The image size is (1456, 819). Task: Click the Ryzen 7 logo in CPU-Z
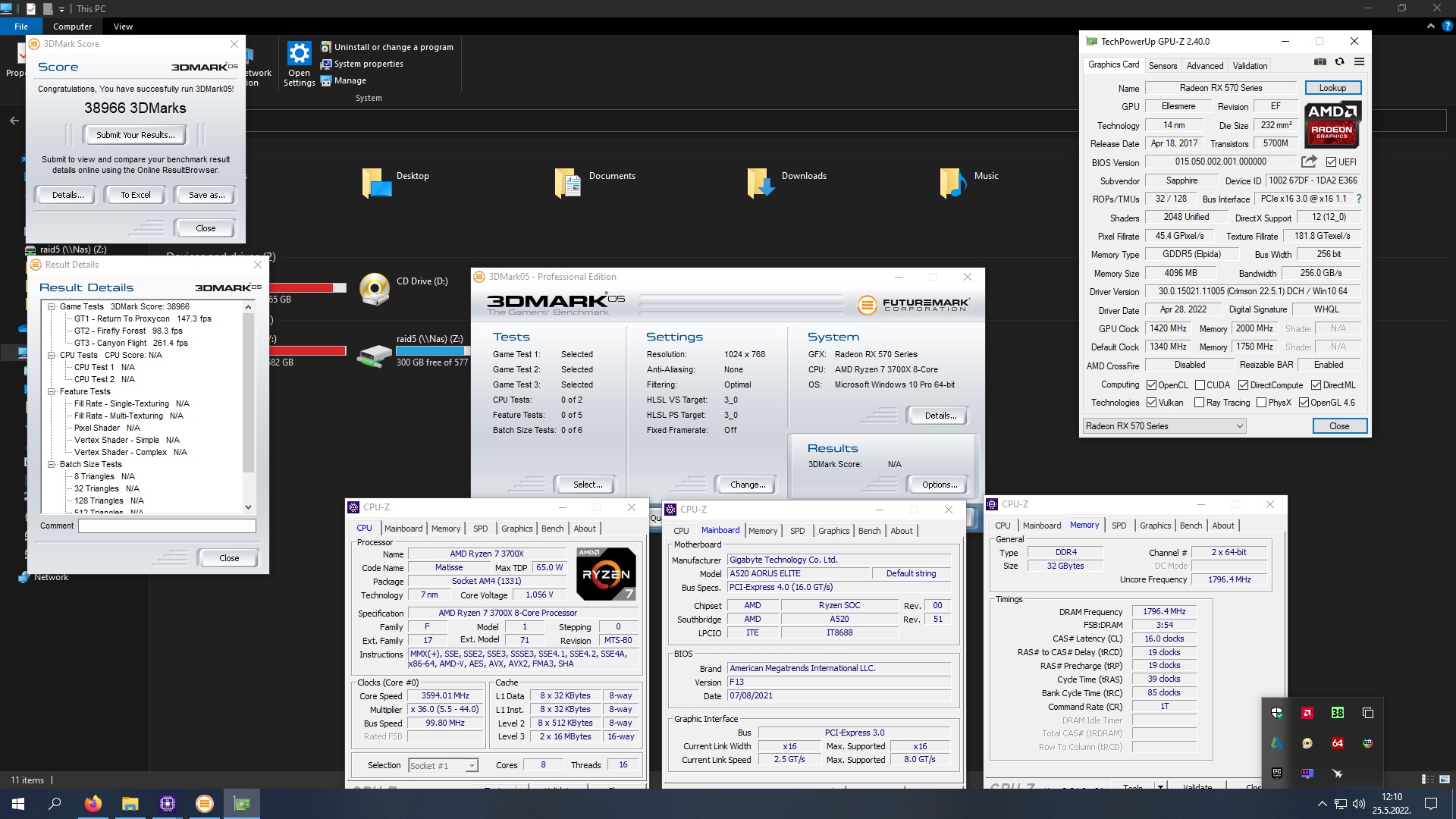tap(605, 574)
